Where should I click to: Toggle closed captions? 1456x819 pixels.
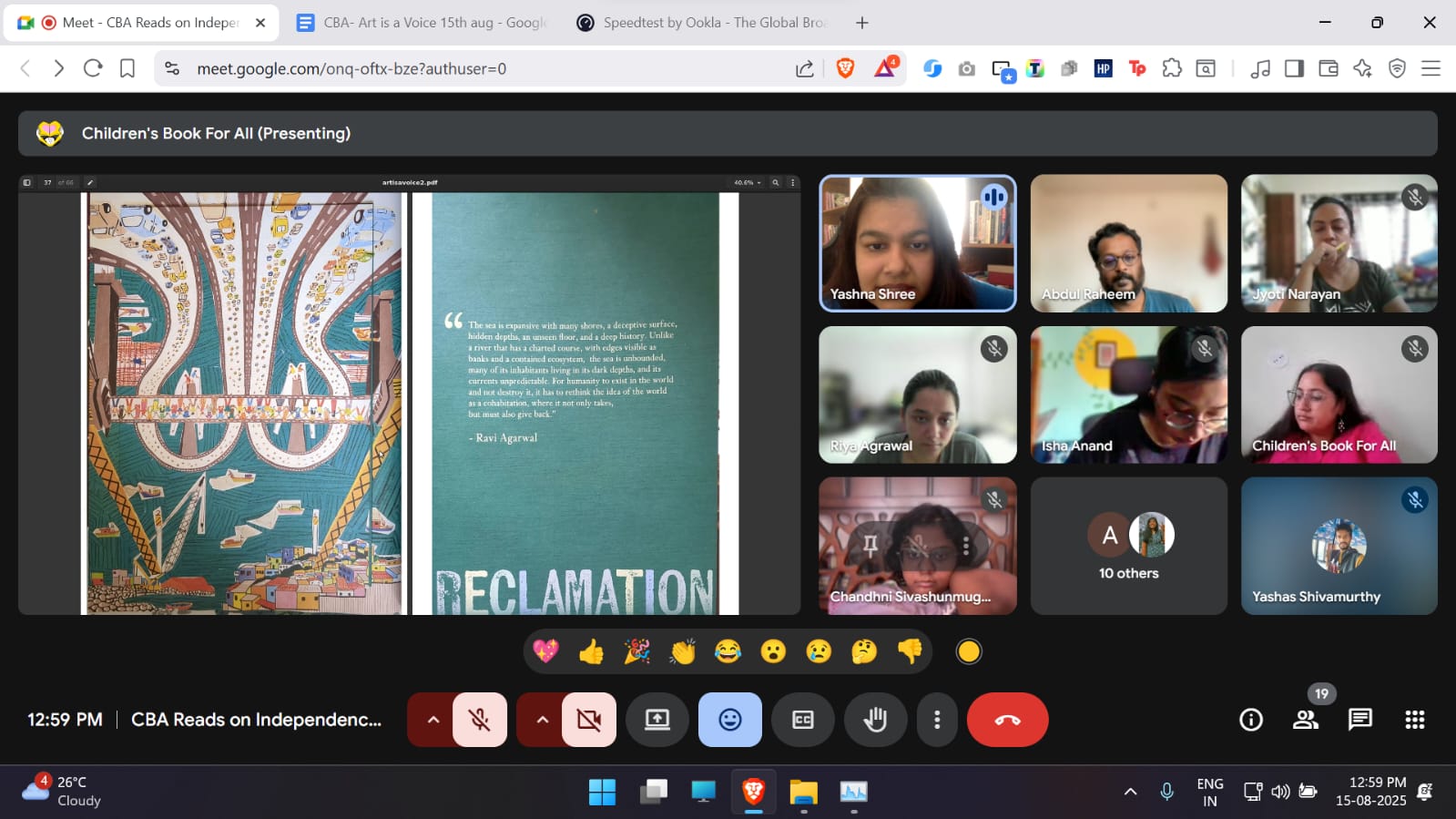(x=802, y=720)
